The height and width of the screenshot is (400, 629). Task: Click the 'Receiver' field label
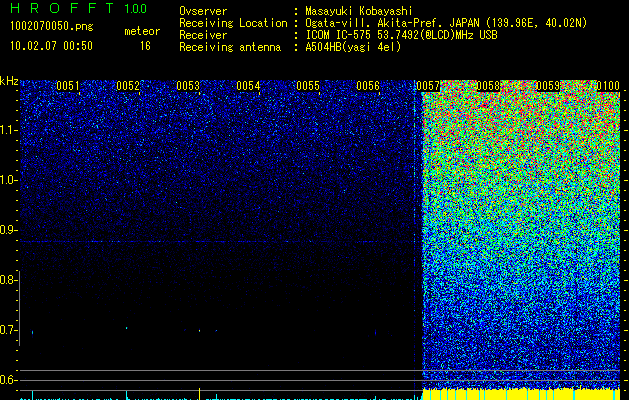pyautogui.click(x=203, y=35)
